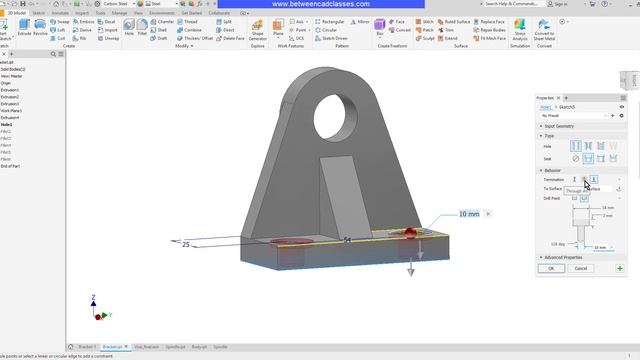Image resolution: width=640 pixels, height=360 pixels.
Task: Select the Revolve tool
Action: click(40, 28)
